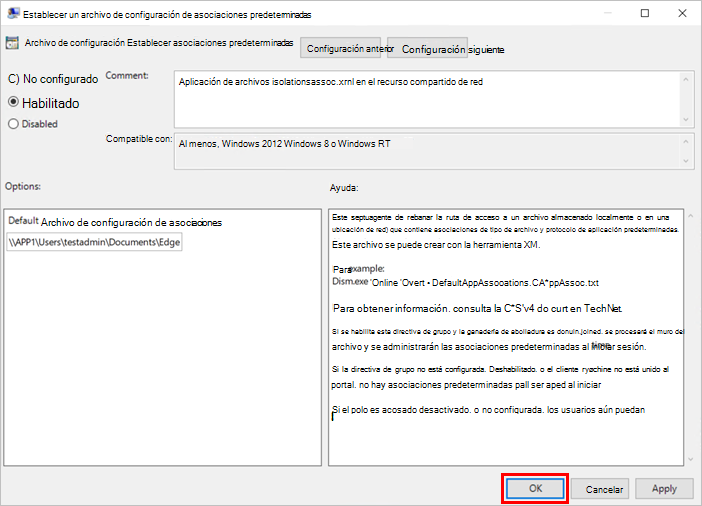Image resolution: width=702 pixels, height=506 pixels.
Task: Click the policy setting icon beside the title
Action: point(12,43)
